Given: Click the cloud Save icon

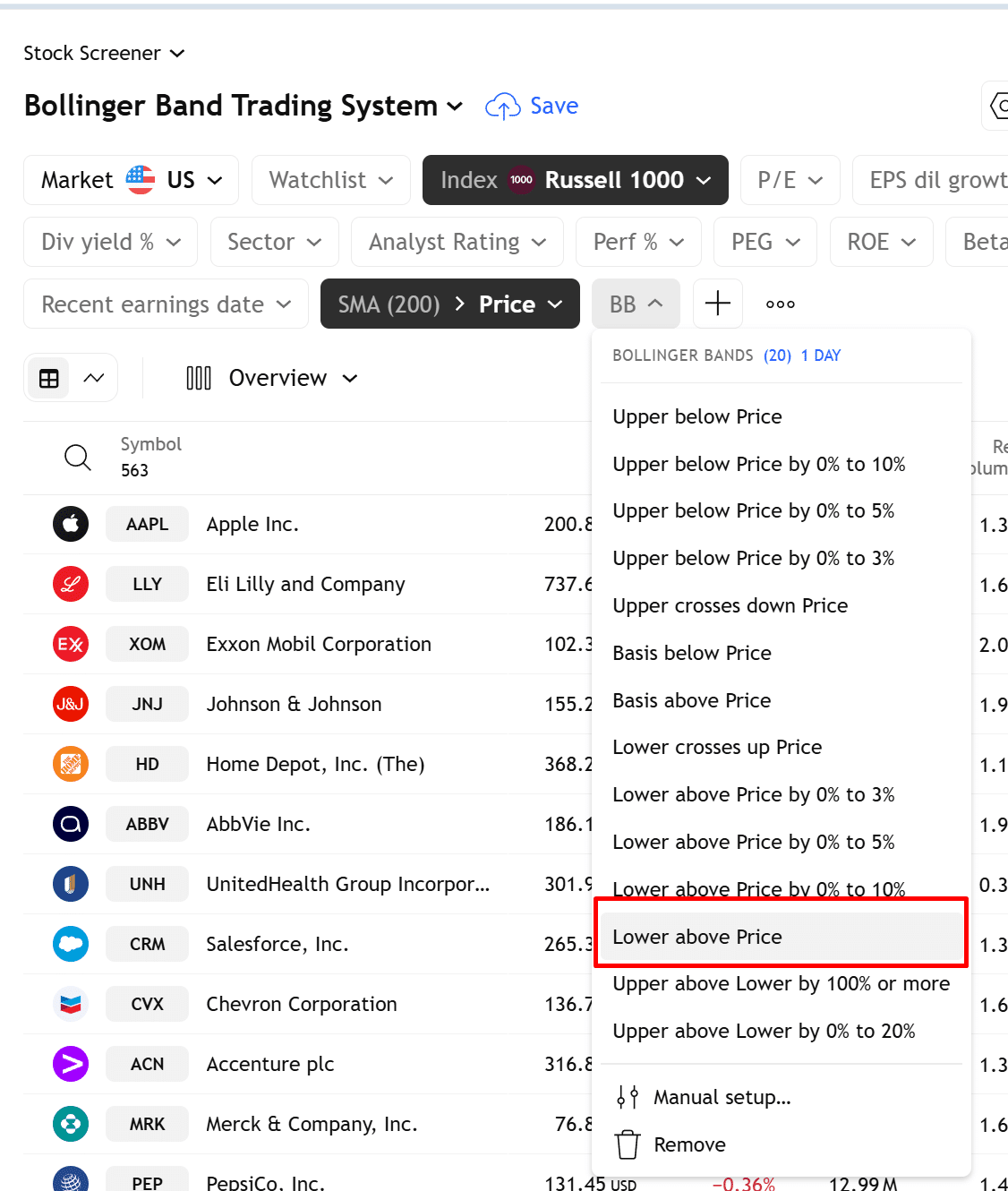Looking at the screenshot, I should (503, 107).
